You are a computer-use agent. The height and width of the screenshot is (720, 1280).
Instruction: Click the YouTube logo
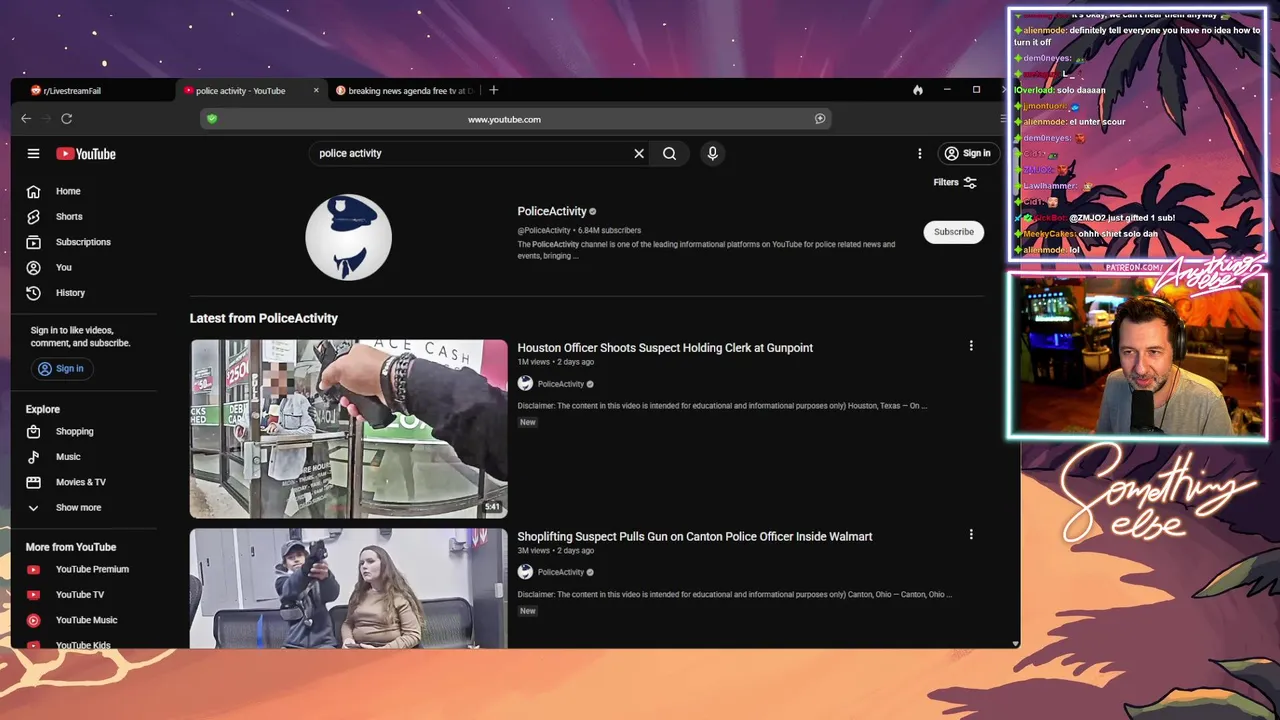(86, 154)
